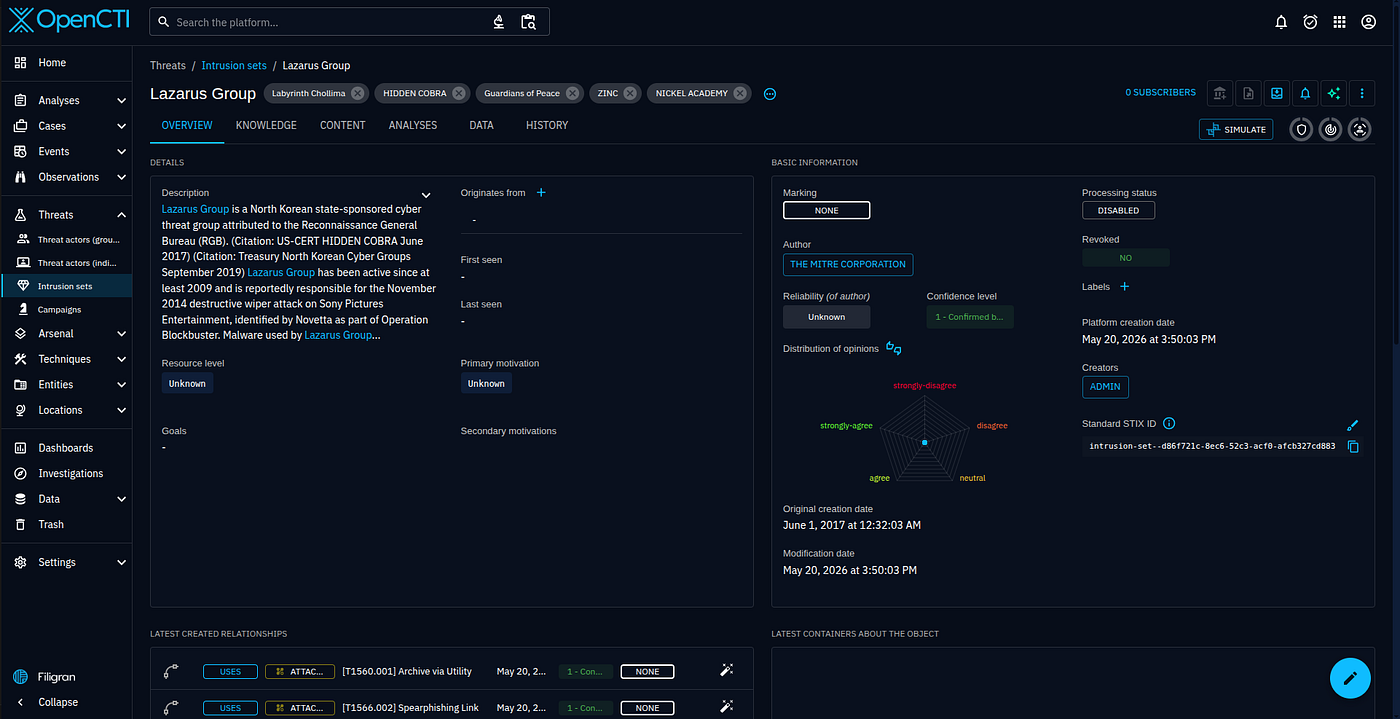Screen dimensions: 1400x719
Task: Open THE MITRE CORPORATION author chip
Action: [x=848, y=264]
